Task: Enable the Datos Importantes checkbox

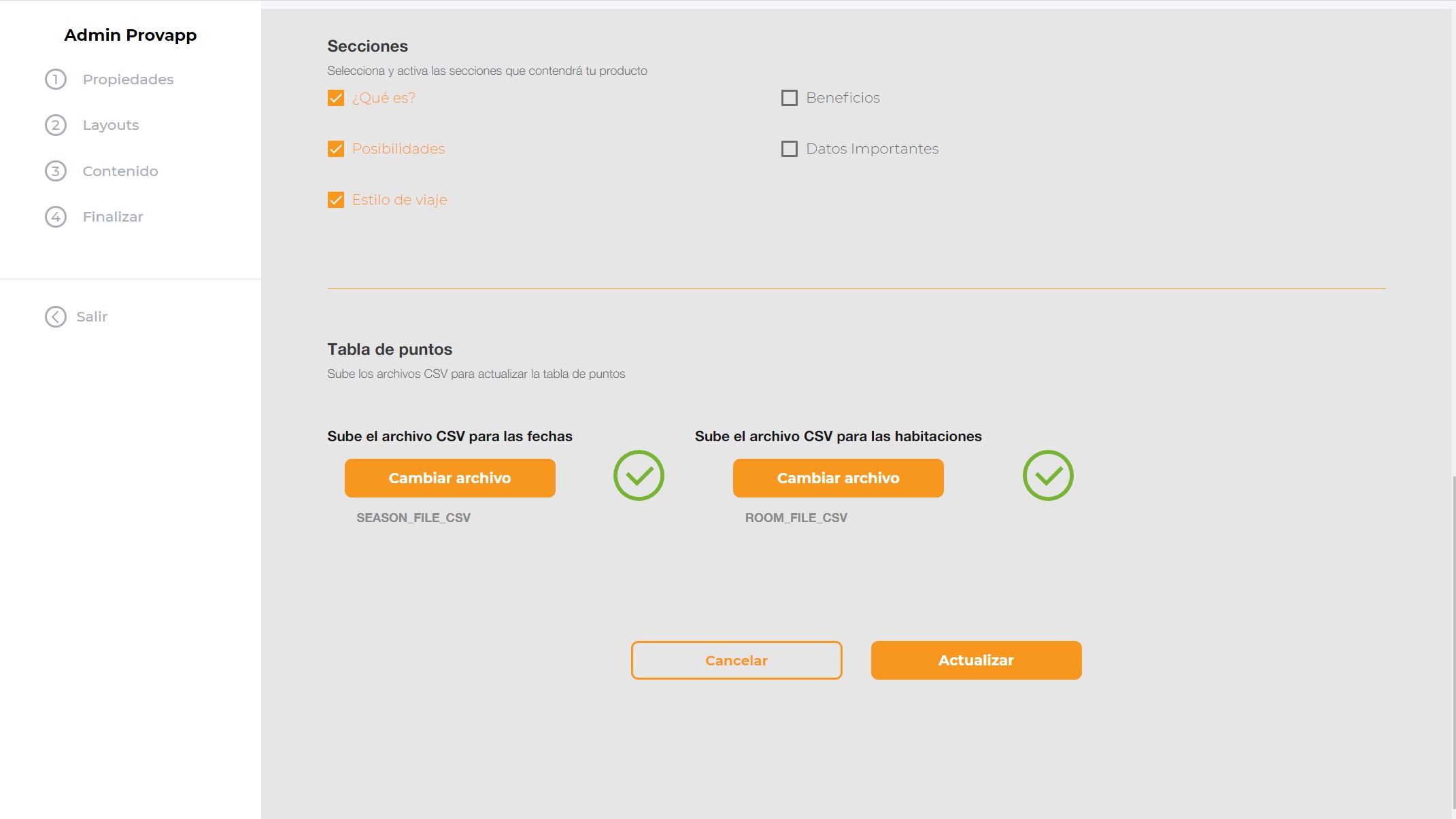Action: (790, 149)
